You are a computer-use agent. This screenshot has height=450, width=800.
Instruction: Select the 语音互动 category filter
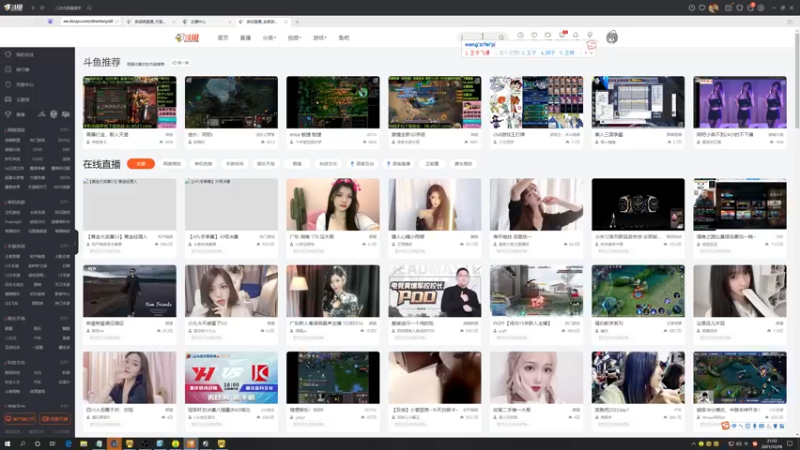pos(362,164)
